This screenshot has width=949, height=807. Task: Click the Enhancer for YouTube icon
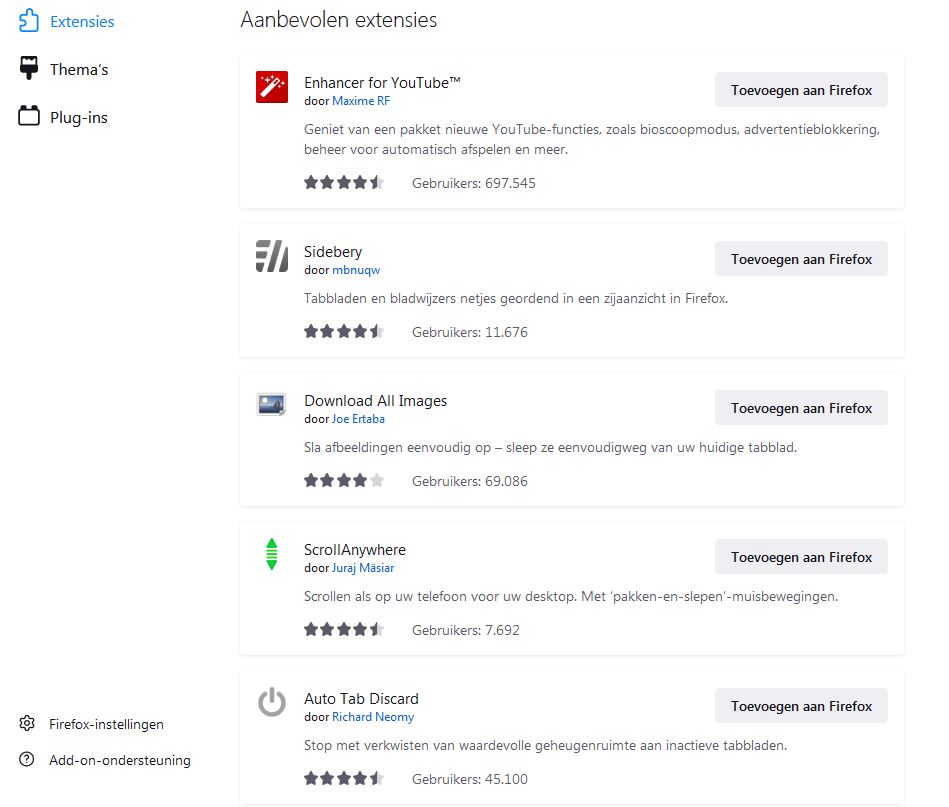[272, 88]
